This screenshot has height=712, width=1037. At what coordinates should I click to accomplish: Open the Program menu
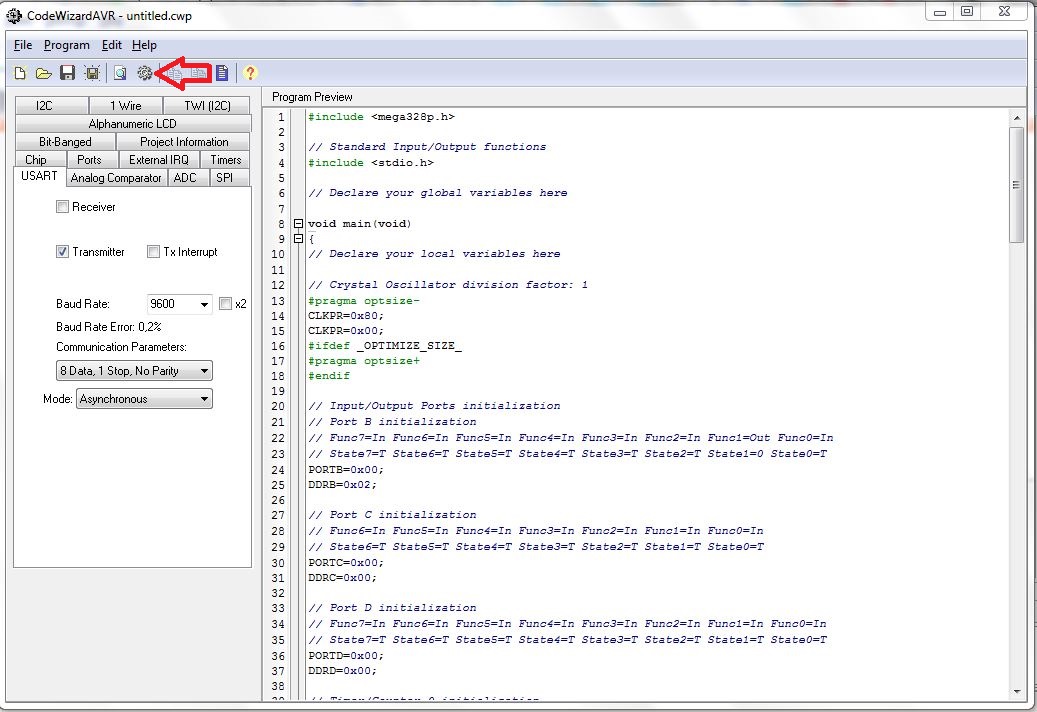tap(67, 45)
